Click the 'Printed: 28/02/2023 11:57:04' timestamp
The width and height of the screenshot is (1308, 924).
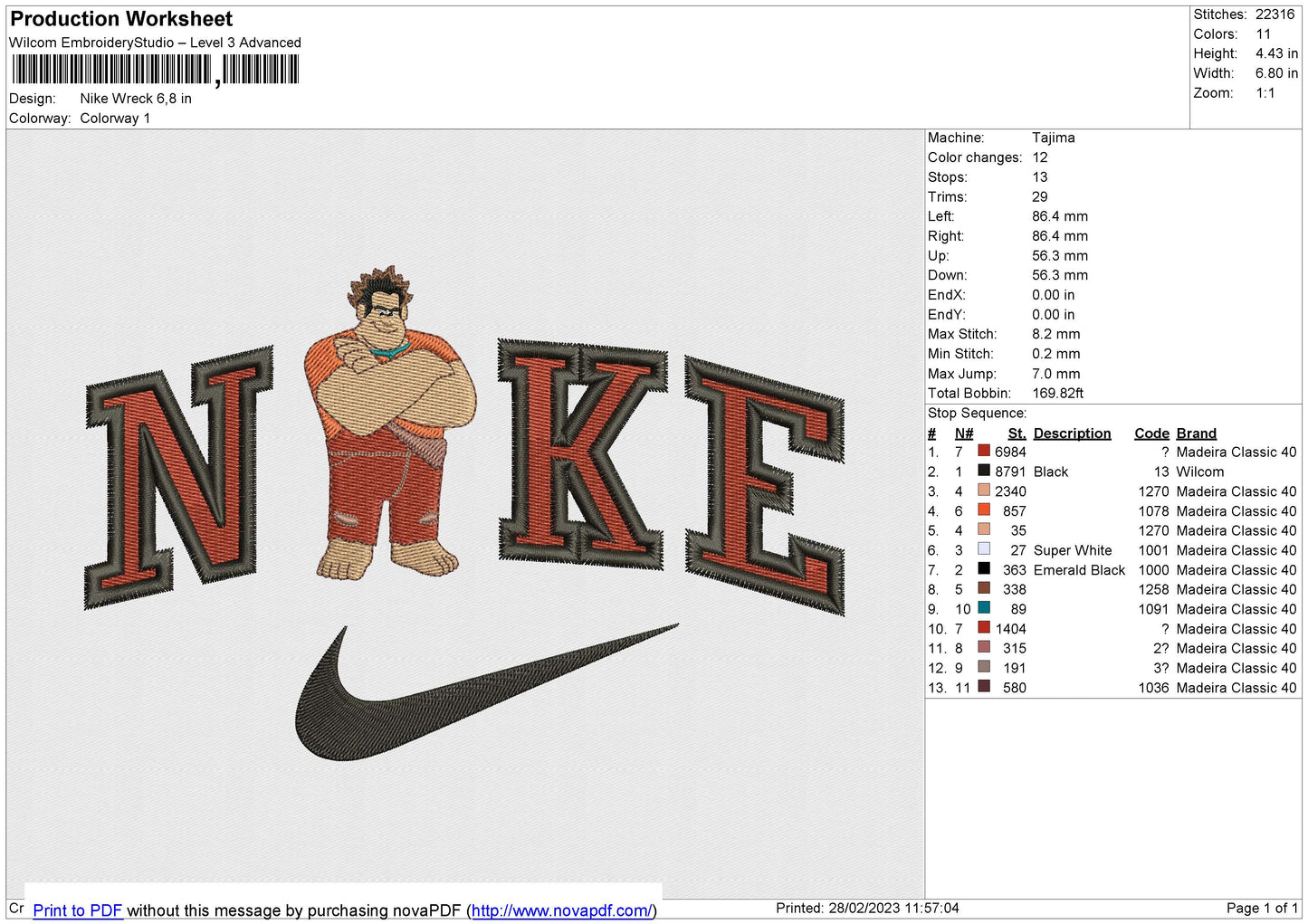(x=867, y=908)
